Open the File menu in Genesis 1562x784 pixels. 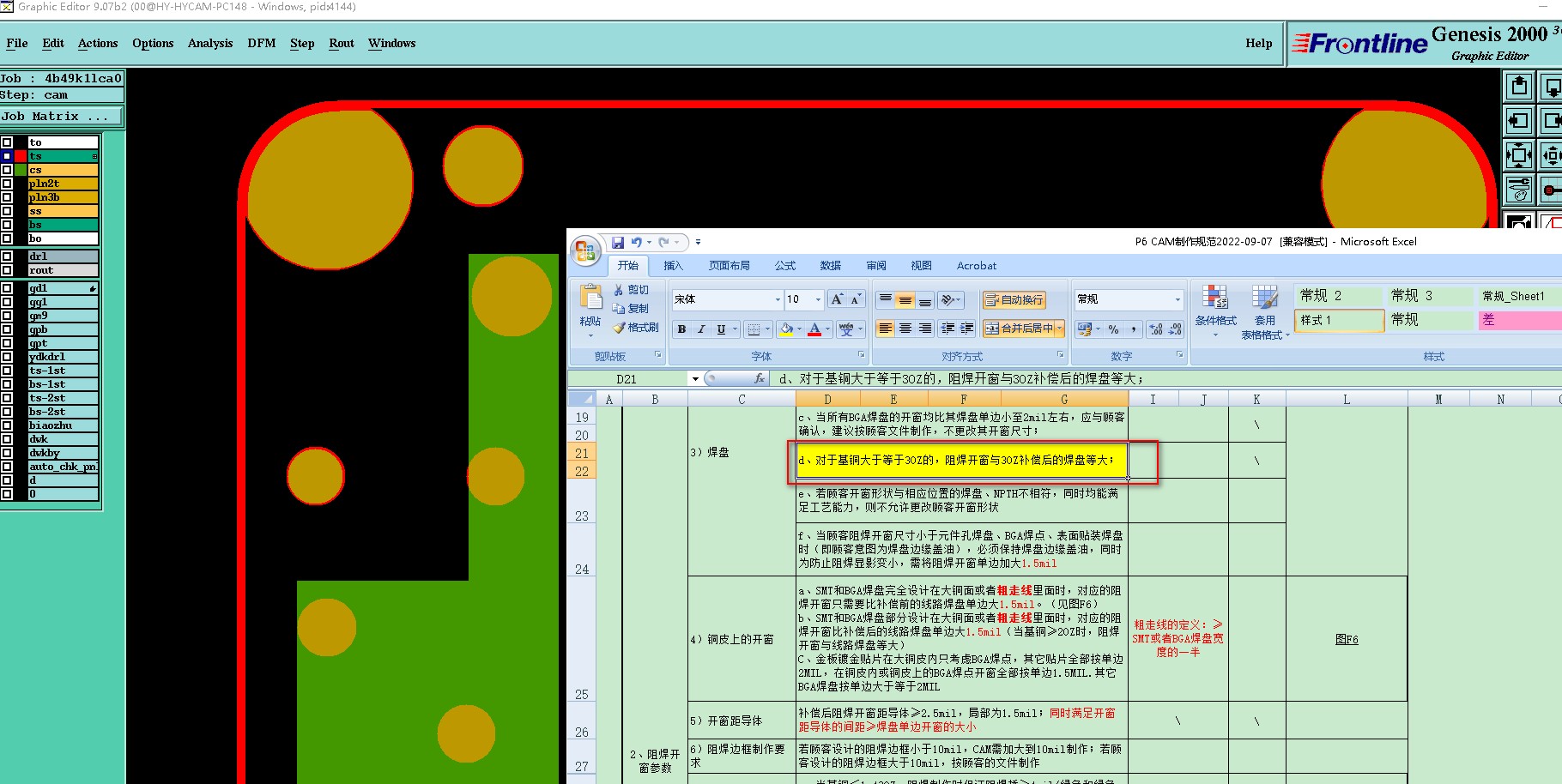click(17, 43)
